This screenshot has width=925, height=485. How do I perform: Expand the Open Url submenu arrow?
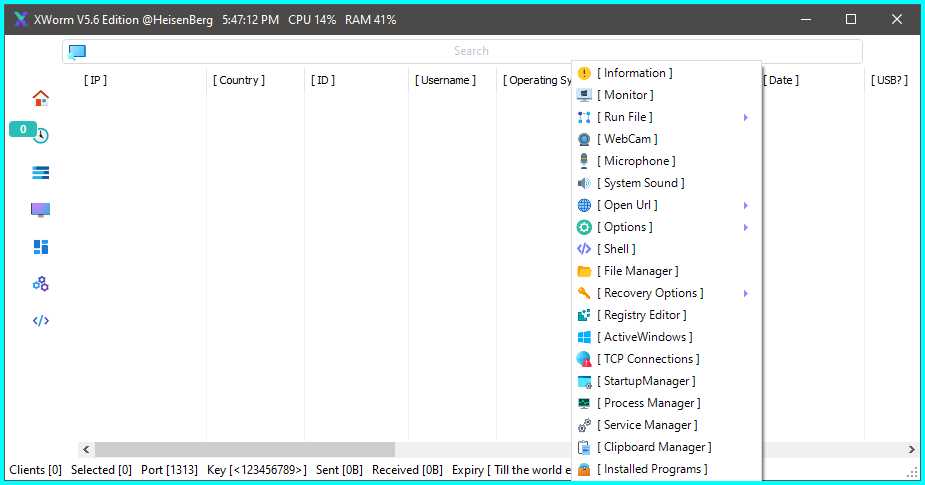tap(746, 205)
